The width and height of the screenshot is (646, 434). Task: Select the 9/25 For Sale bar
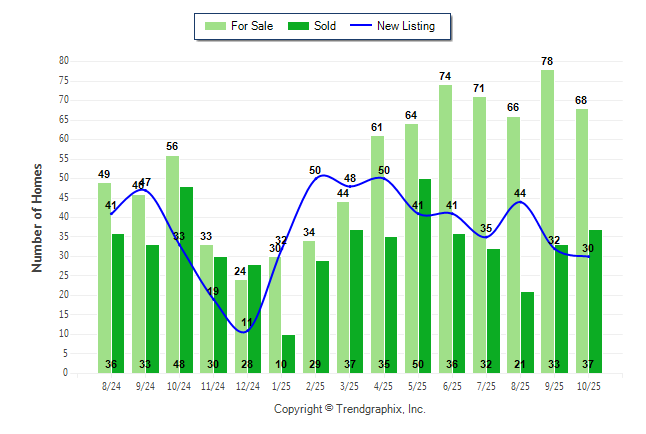click(x=547, y=220)
